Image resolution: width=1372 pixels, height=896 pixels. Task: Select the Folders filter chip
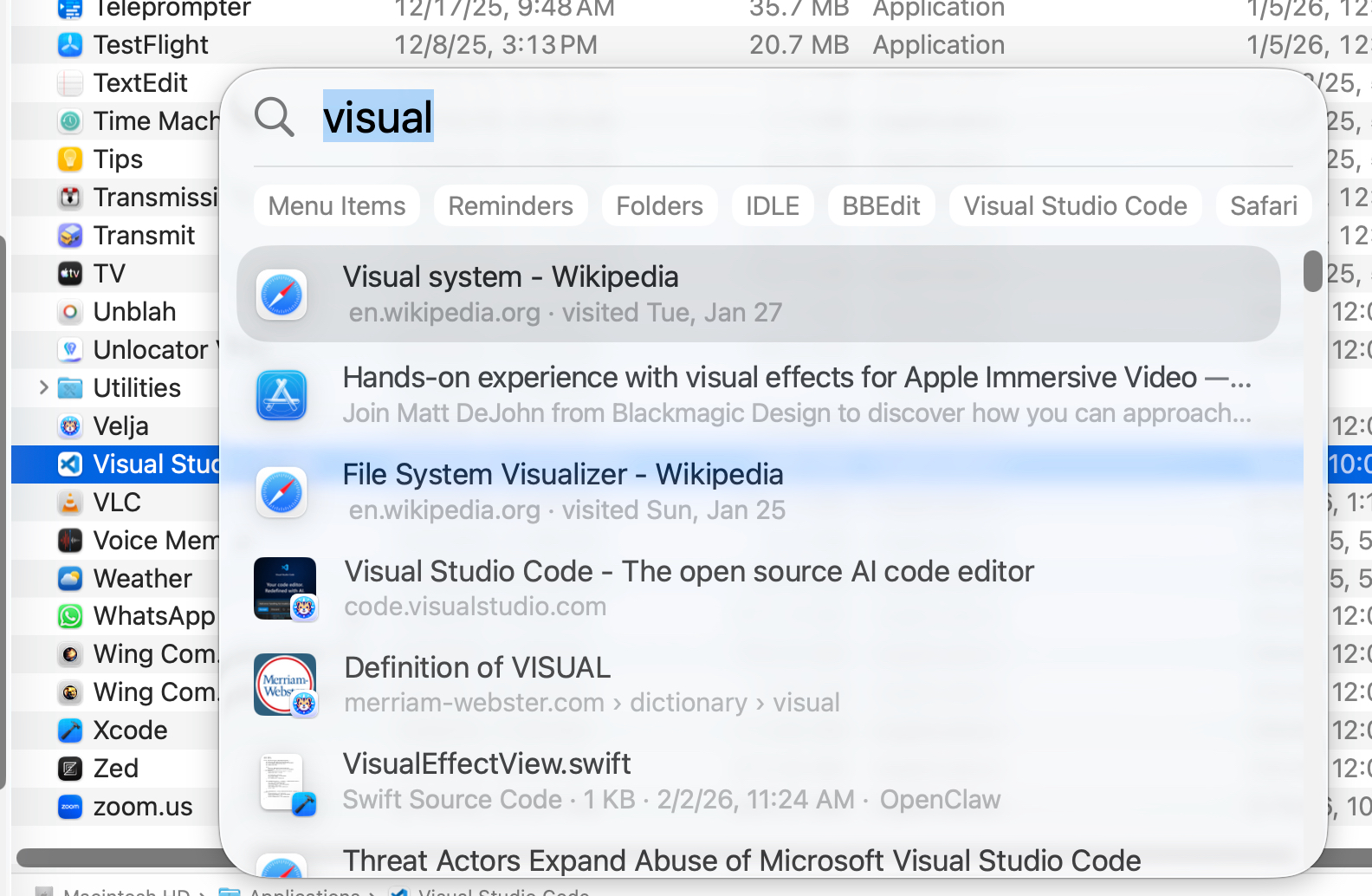[659, 206]
